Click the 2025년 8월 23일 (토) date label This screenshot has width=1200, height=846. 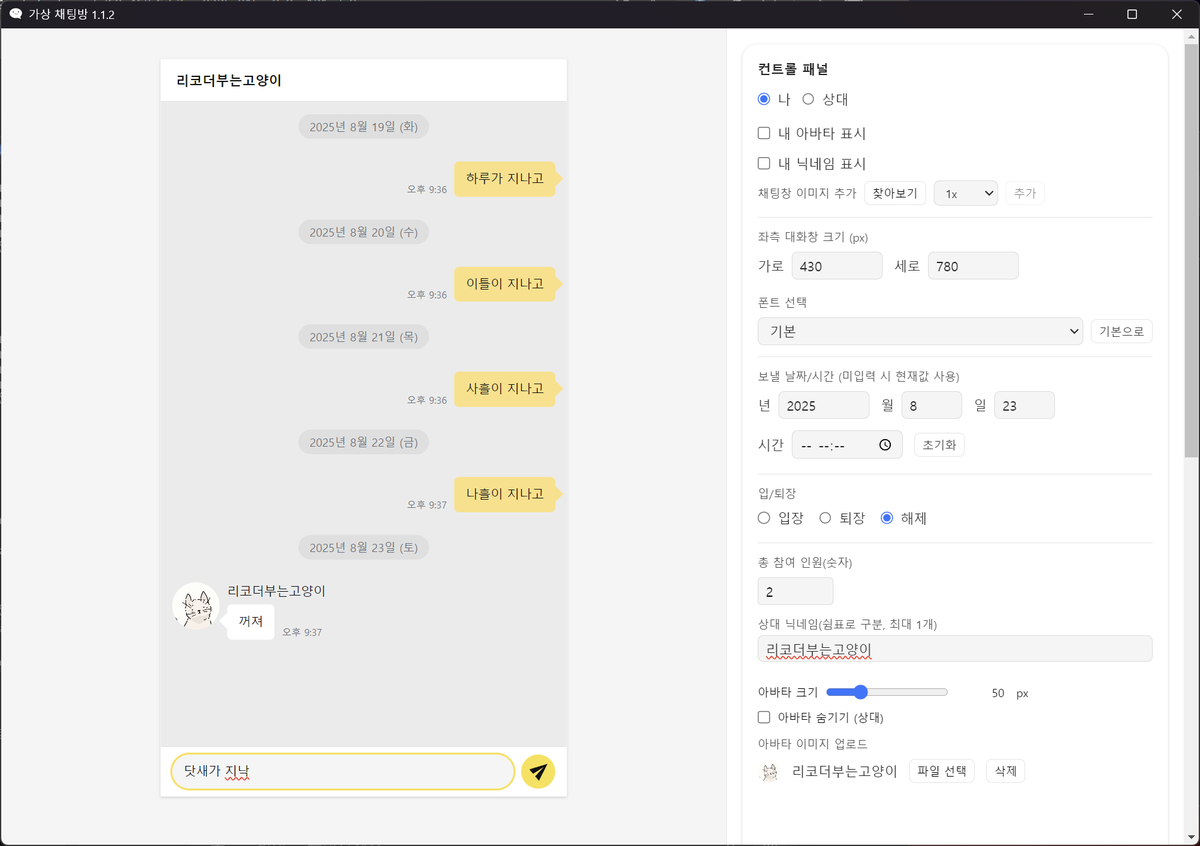click(364, 547)
